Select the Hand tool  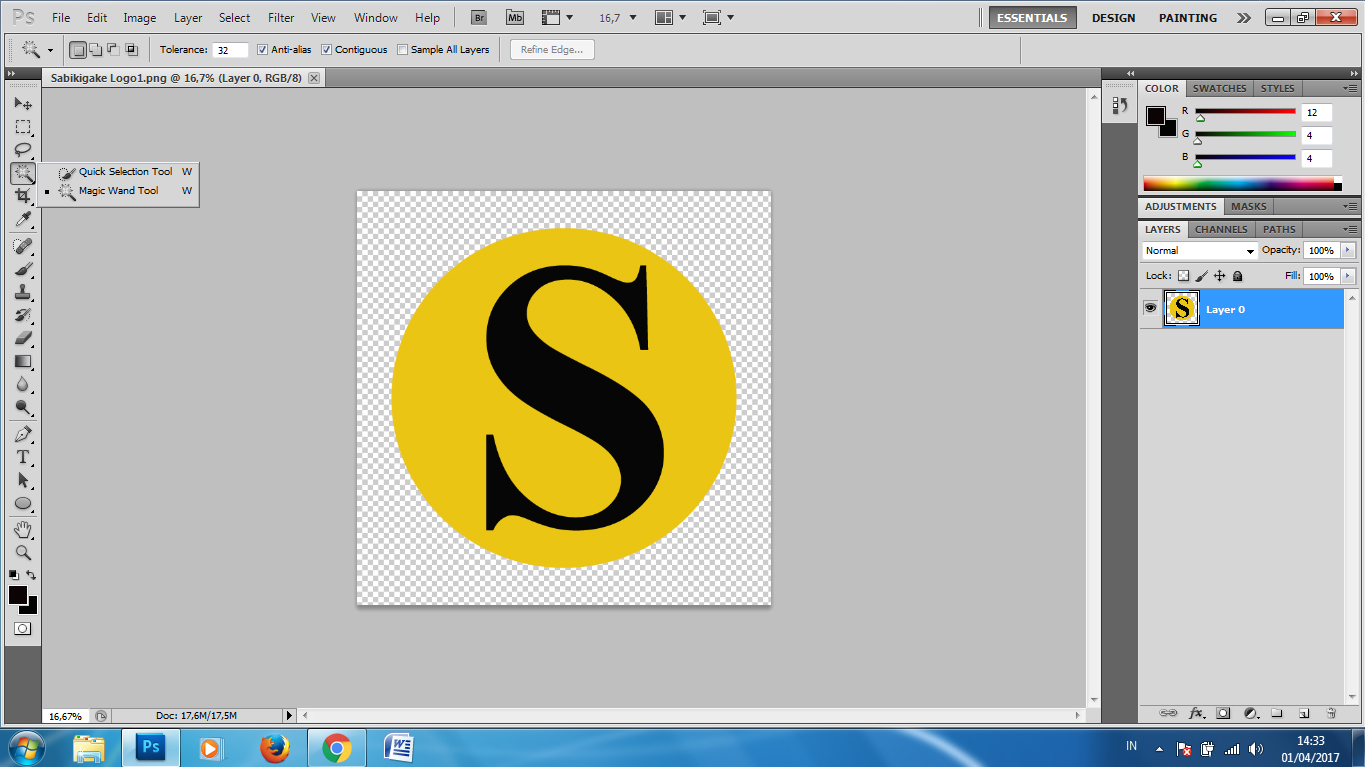[23, 528]
